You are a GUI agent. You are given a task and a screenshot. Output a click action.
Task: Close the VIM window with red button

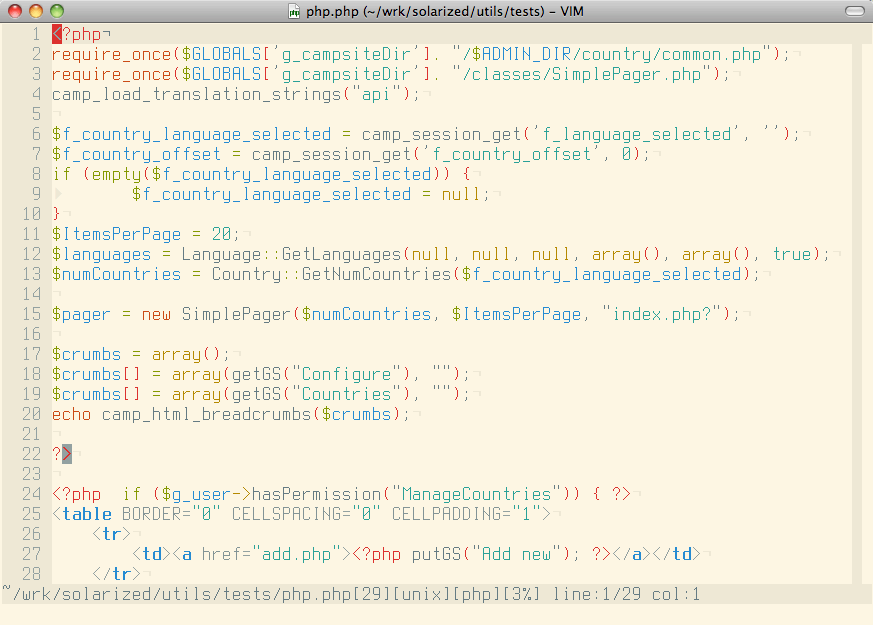(x=14, y=11)
